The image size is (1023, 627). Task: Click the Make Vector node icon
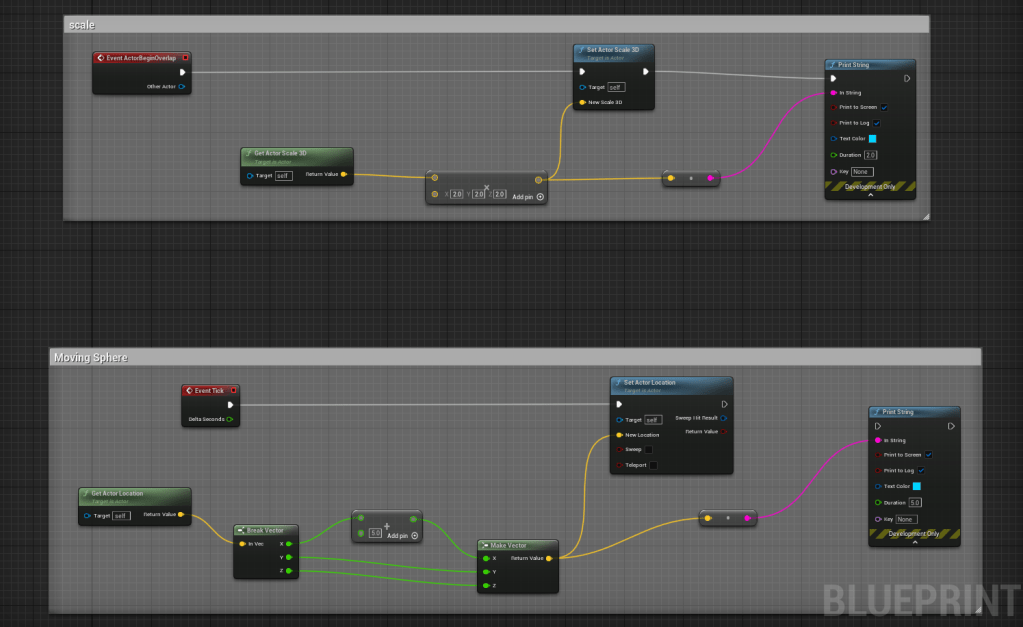486,545
